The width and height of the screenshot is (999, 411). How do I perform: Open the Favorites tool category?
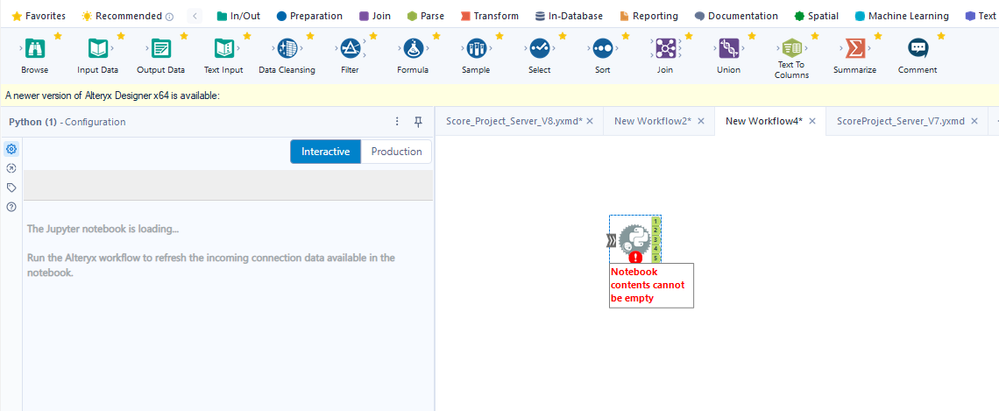click(39, 16)
